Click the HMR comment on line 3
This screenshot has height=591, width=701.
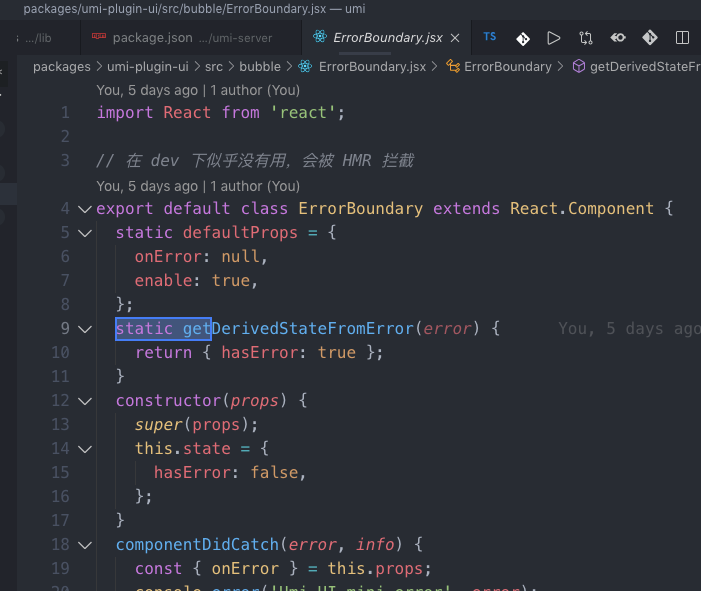(x=256, y=160)
